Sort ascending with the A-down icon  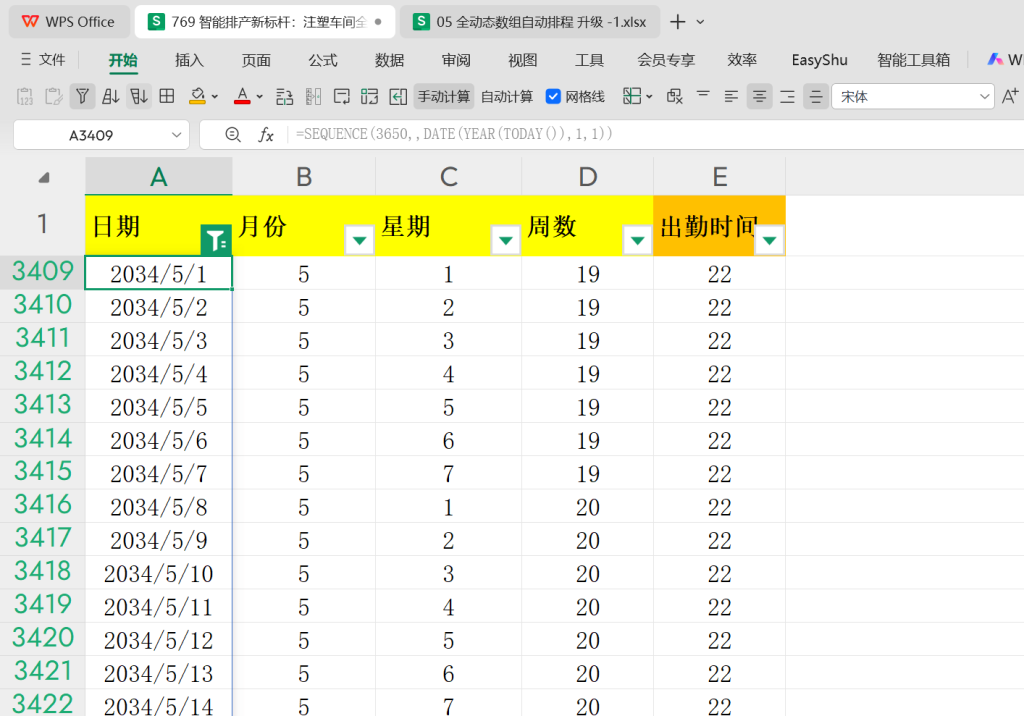[110, 97]
